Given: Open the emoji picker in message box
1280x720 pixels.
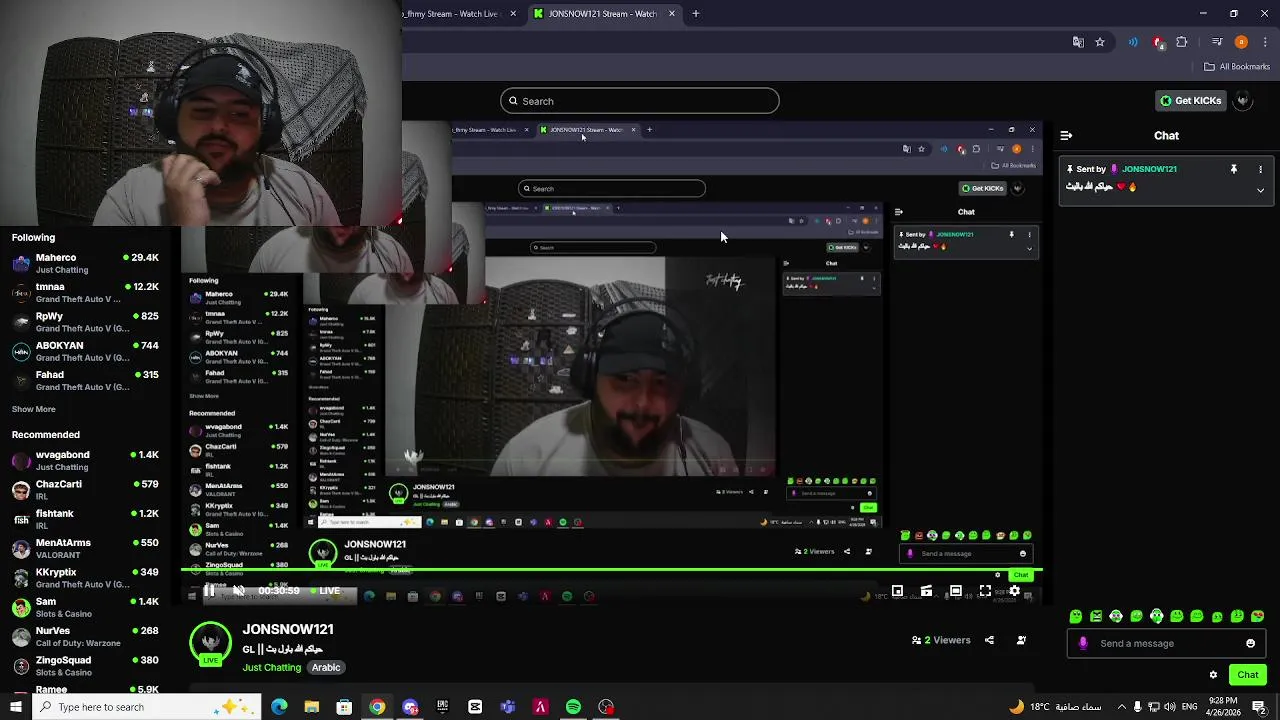Looking at the screenshot, I should click(x=1250, y=643).
